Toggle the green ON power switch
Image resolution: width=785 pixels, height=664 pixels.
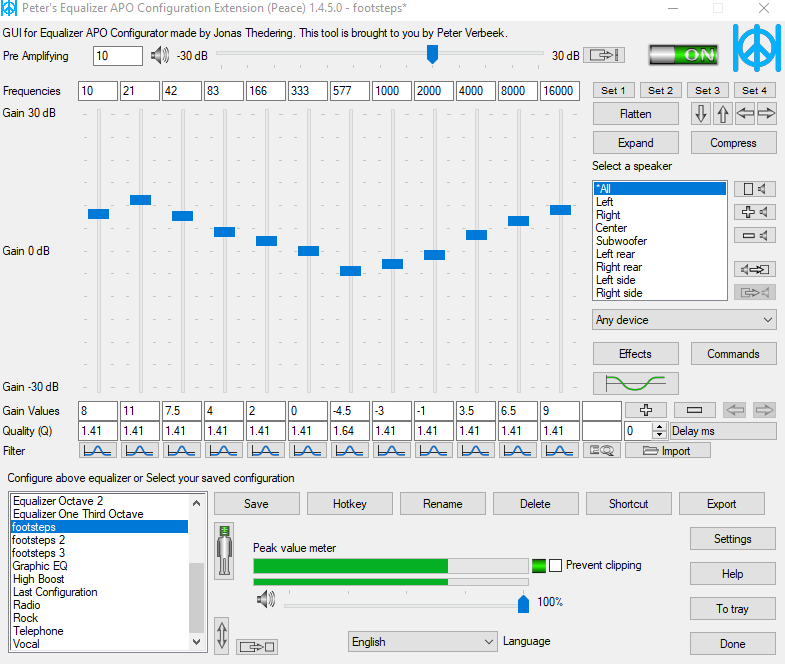coord(684,55)
